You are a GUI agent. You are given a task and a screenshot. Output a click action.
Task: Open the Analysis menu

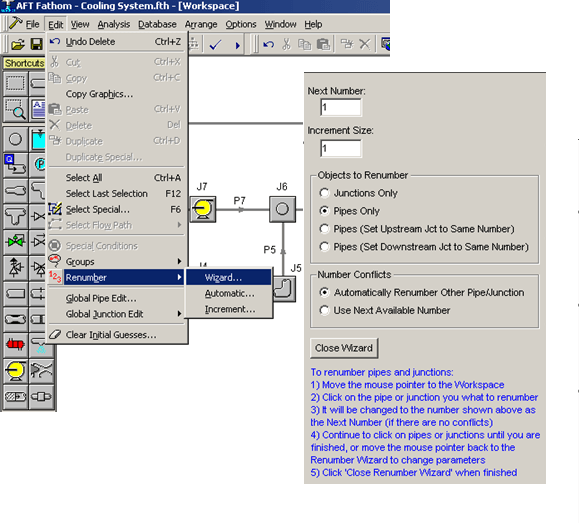(114, 24)
